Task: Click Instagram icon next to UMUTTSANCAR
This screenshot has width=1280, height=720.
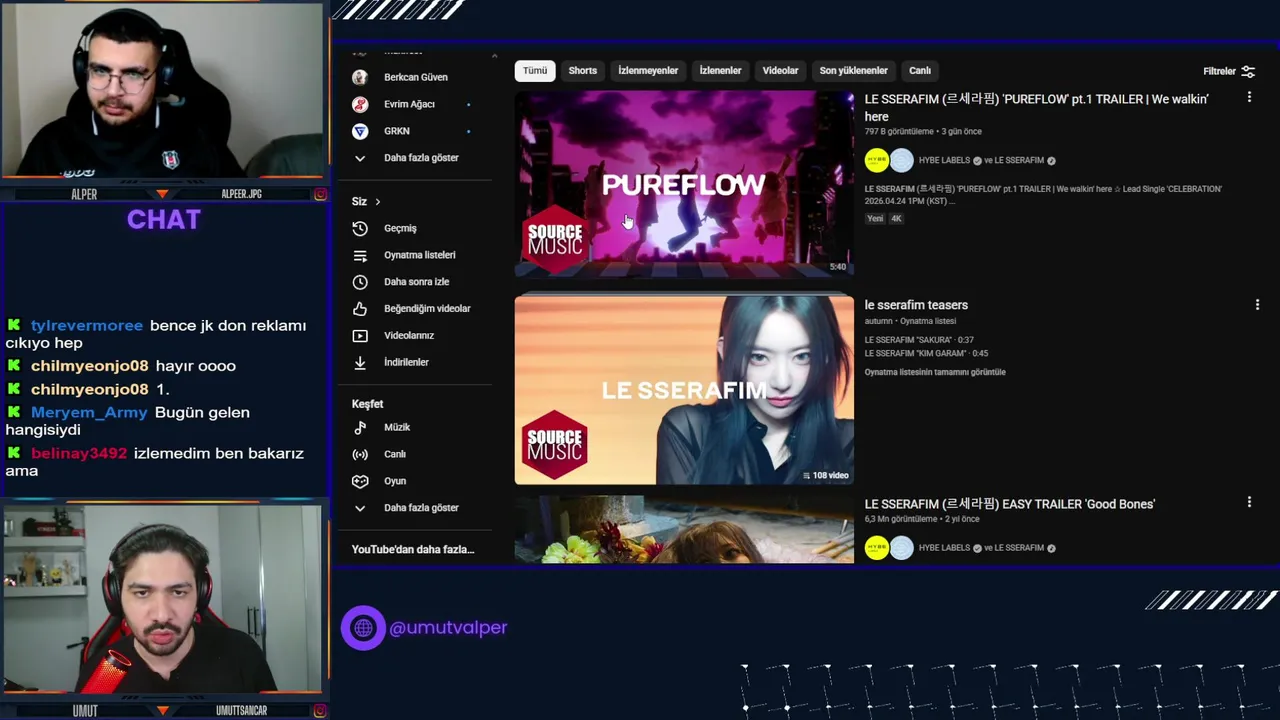Action: (320, 711)
